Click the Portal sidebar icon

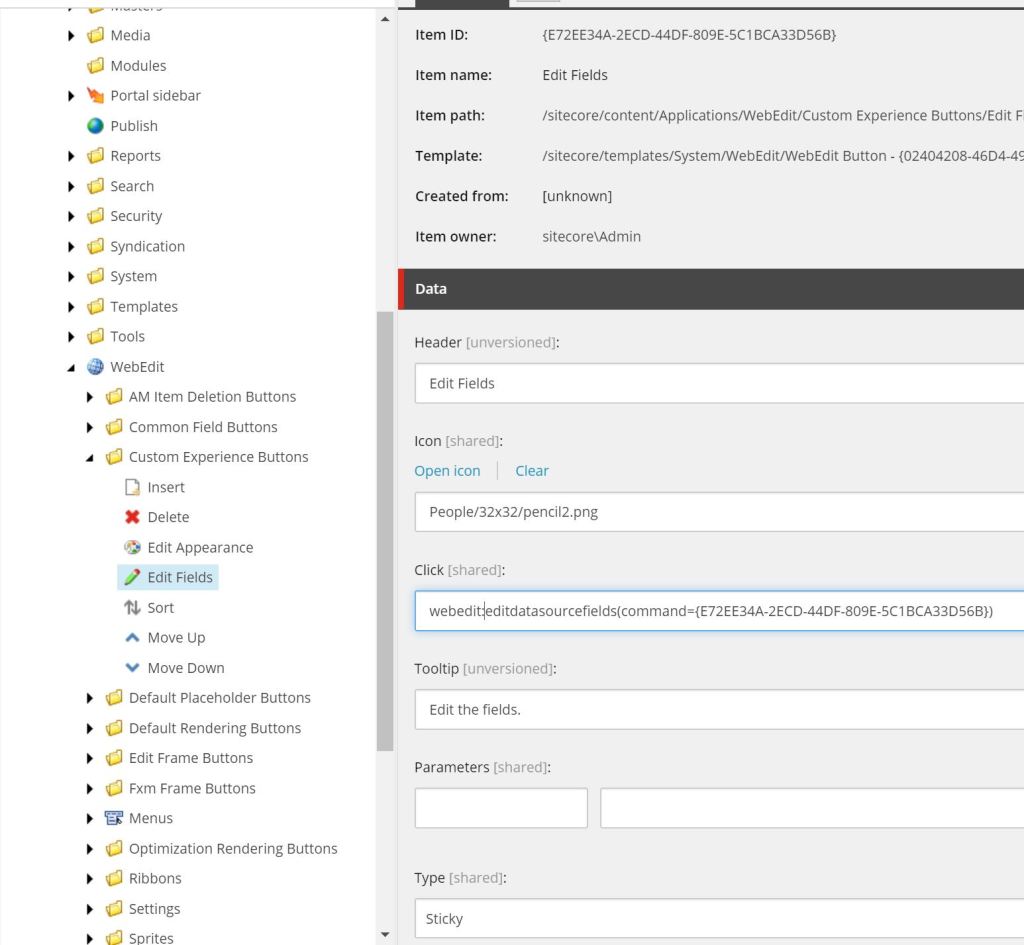click(x=95, y=96)
